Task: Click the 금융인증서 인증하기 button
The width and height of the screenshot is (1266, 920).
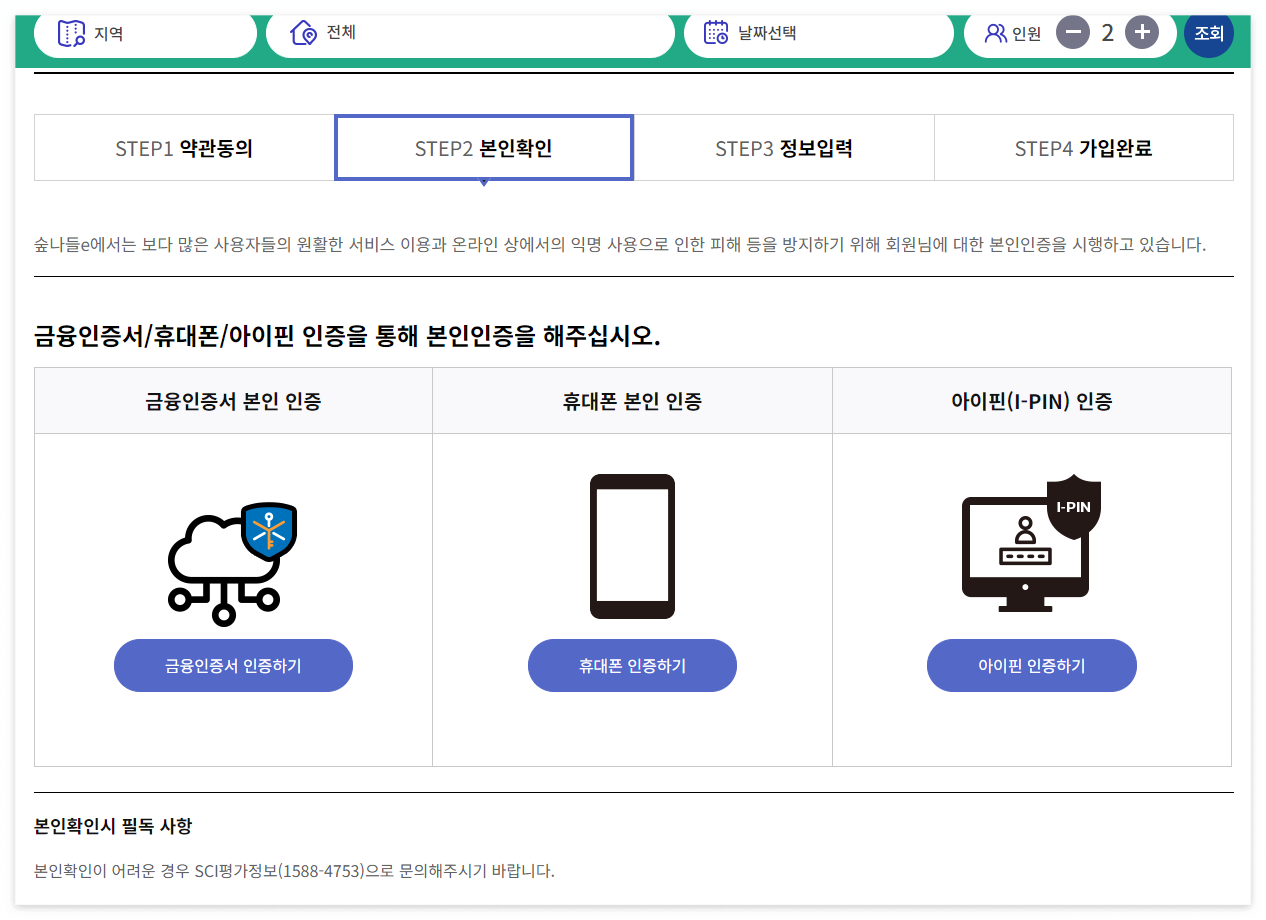Action: pos(233,665)
